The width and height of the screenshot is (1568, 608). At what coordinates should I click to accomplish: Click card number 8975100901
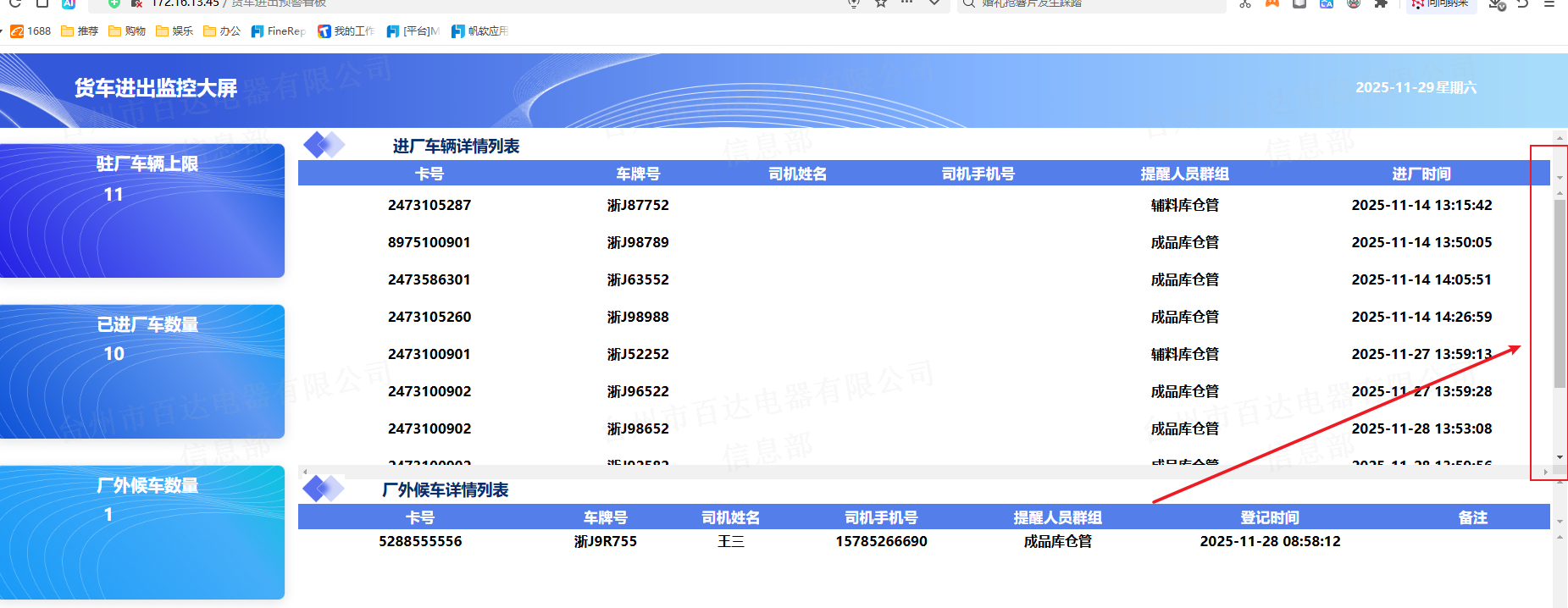point(429,242)
